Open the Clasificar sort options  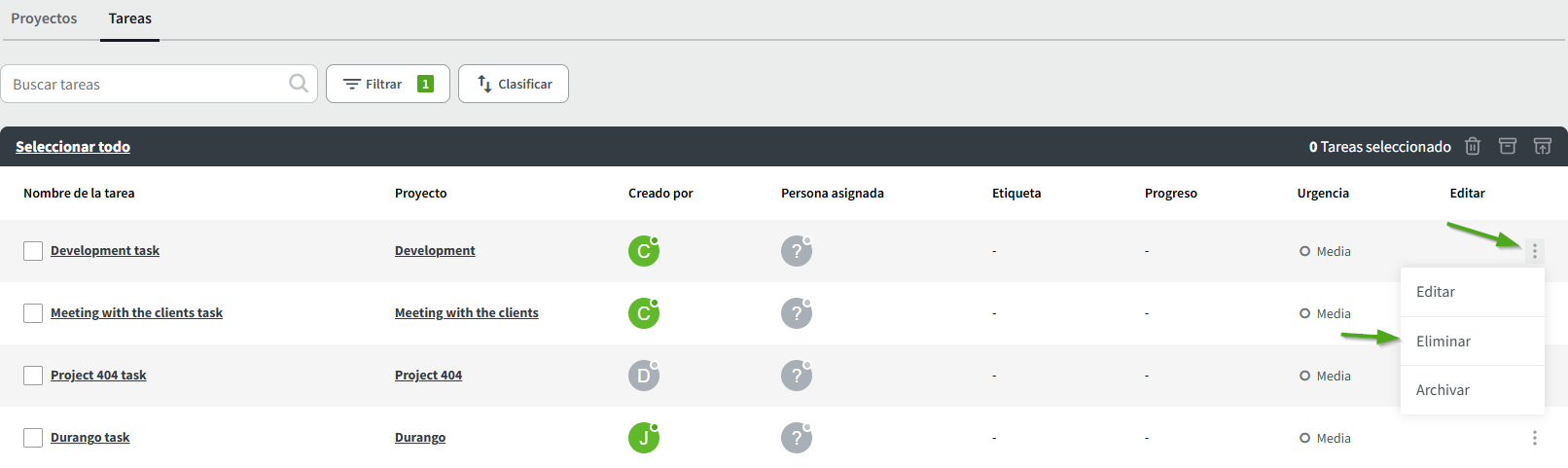[x=514, y=84]
